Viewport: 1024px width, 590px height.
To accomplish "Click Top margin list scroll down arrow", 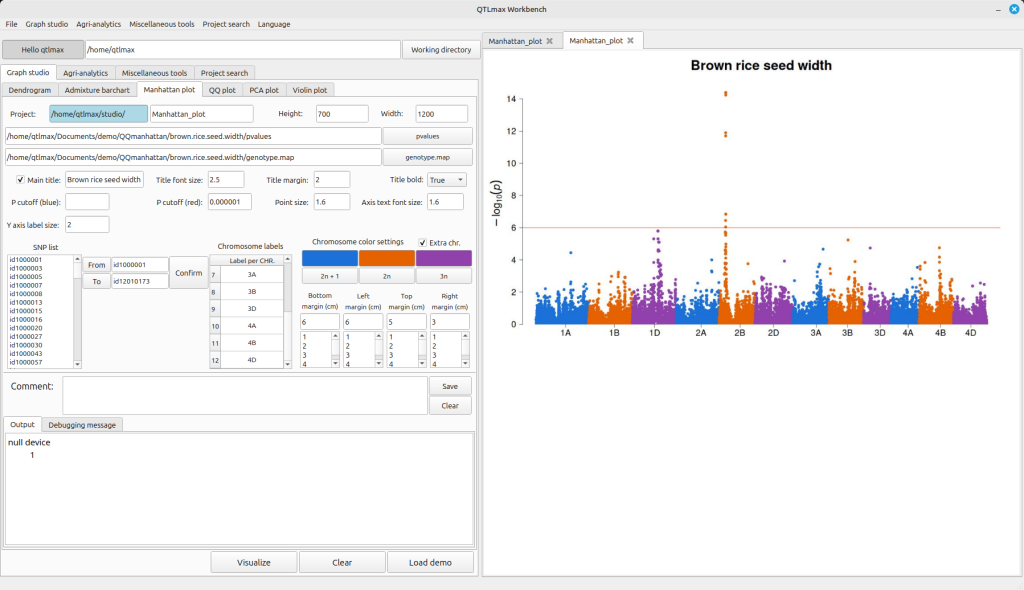I will 421,364.
